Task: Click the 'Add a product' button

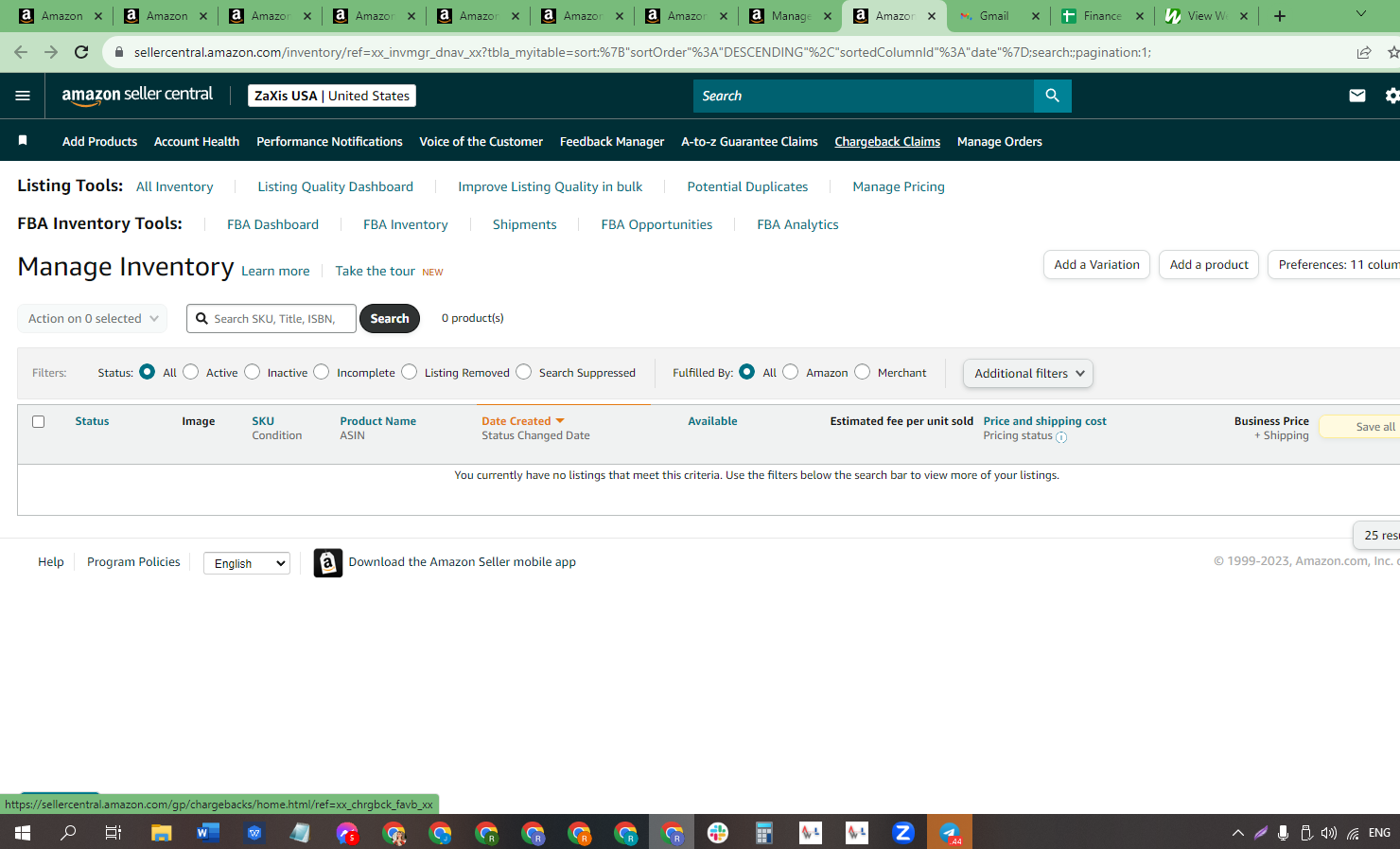Action: (x=1209, y=265)
